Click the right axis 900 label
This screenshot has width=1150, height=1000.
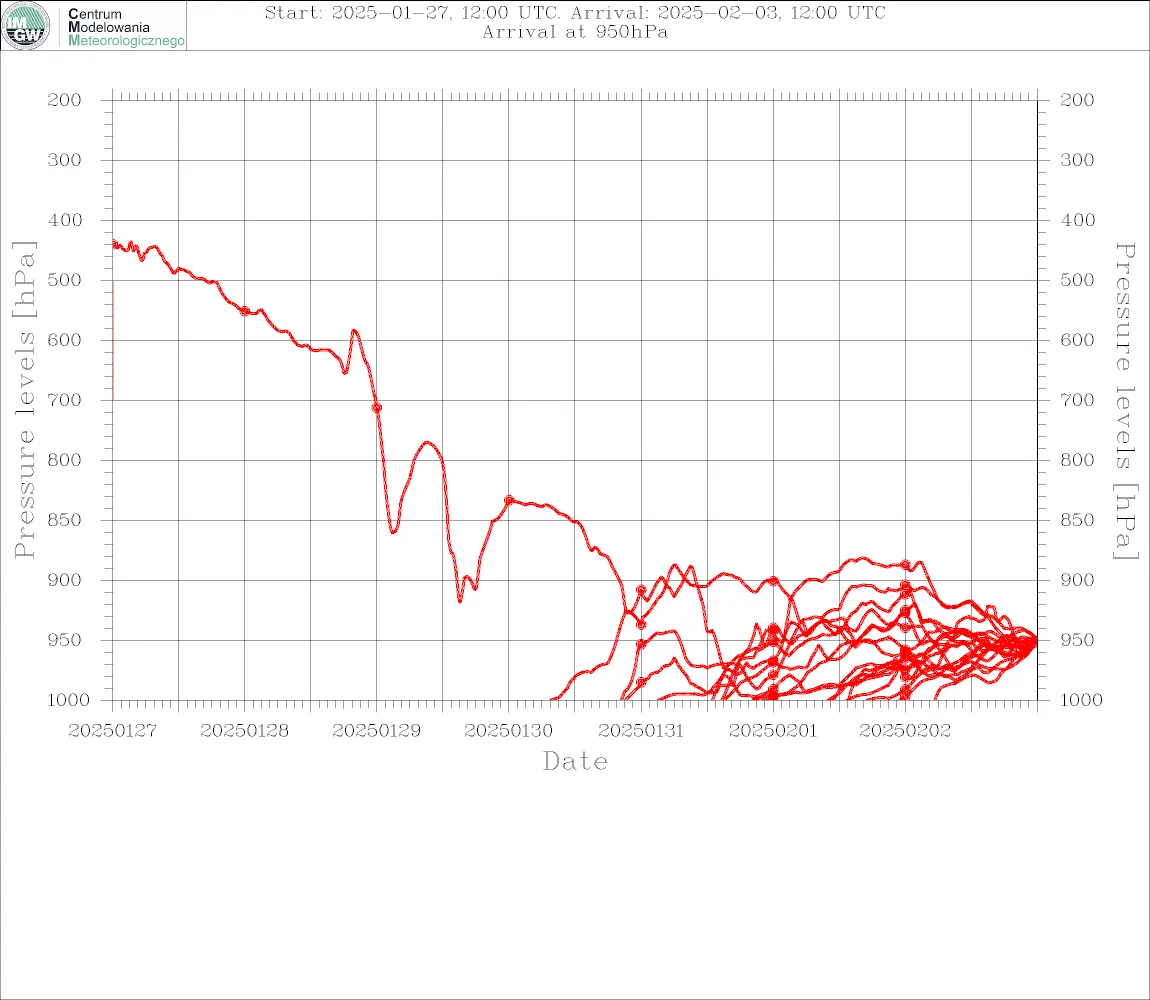[x=1077, y=580]
